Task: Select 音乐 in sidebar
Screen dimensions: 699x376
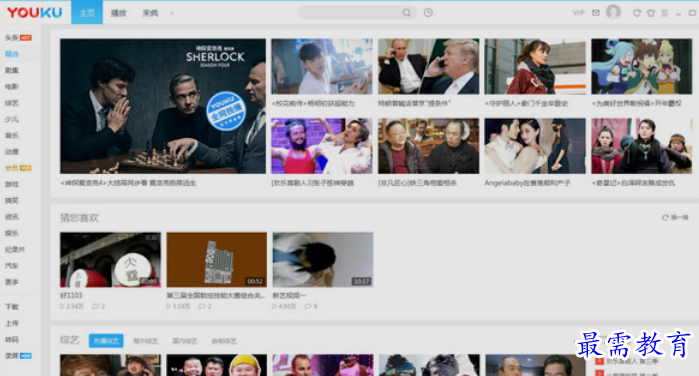Action: click(x=12, y=135)
